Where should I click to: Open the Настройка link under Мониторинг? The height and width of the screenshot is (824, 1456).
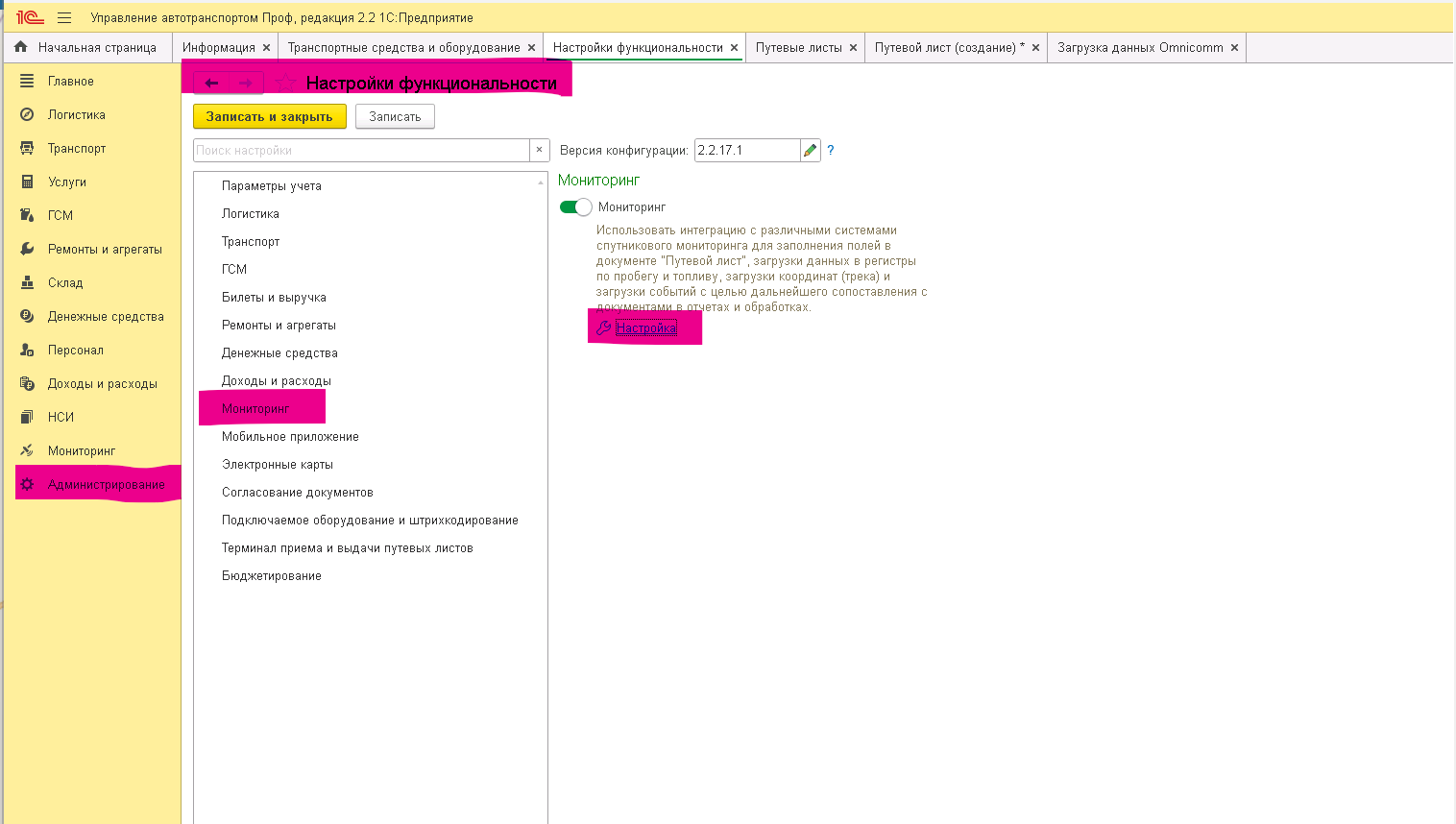(646, 327)
